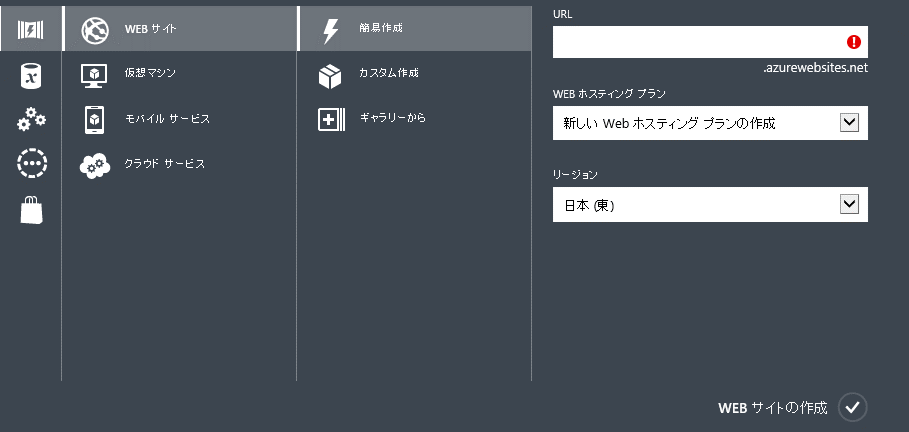Click the WEB サイト globe icon
909x432 pixels.
(95, 30)
